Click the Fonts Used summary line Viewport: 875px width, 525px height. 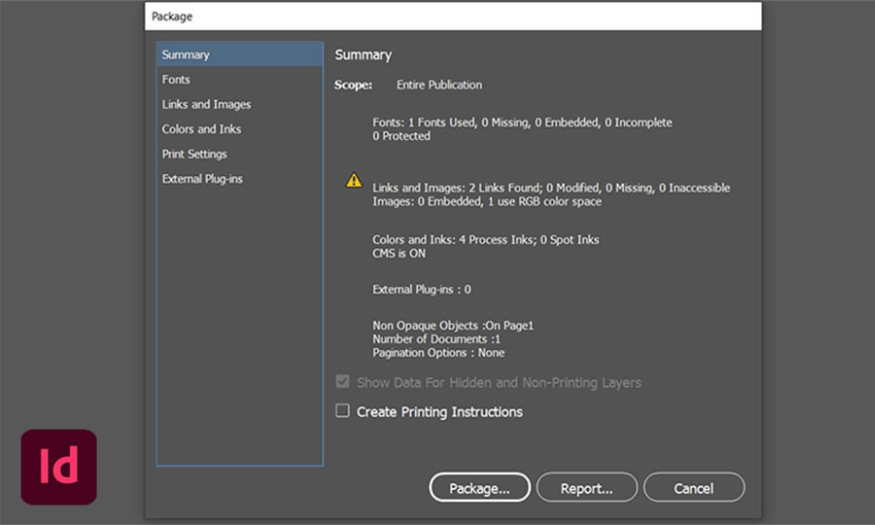(522, 123)
